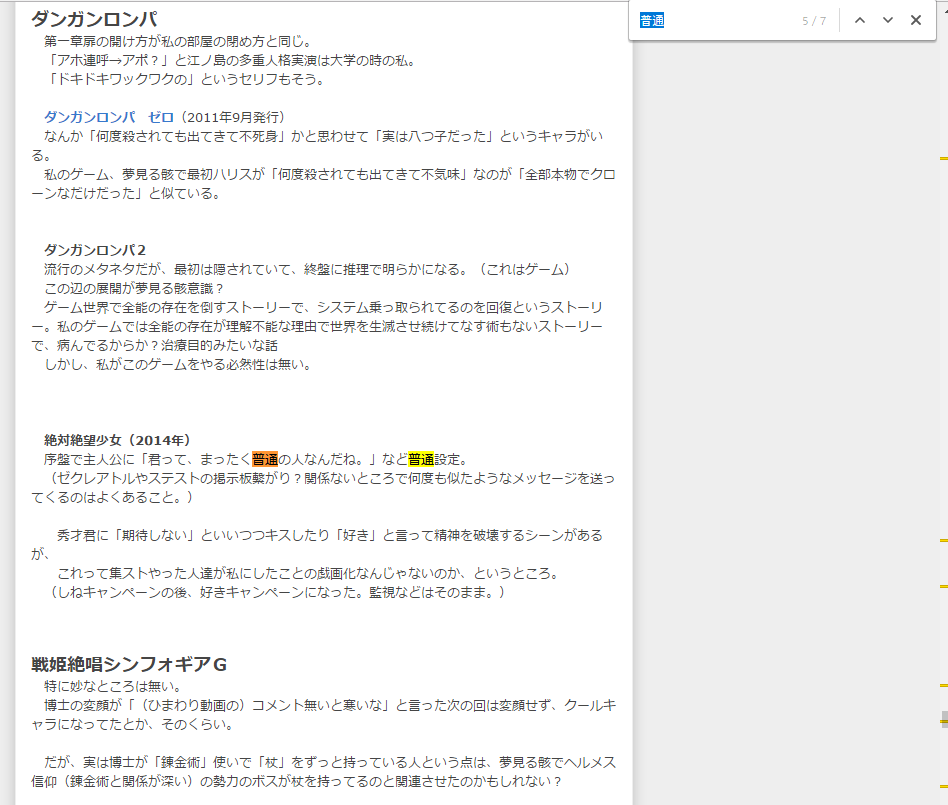This screenshot has width=948, height=805.
Task: Click the 戦姫絶唱シンフォギアG heading
Action: point(129,665)
